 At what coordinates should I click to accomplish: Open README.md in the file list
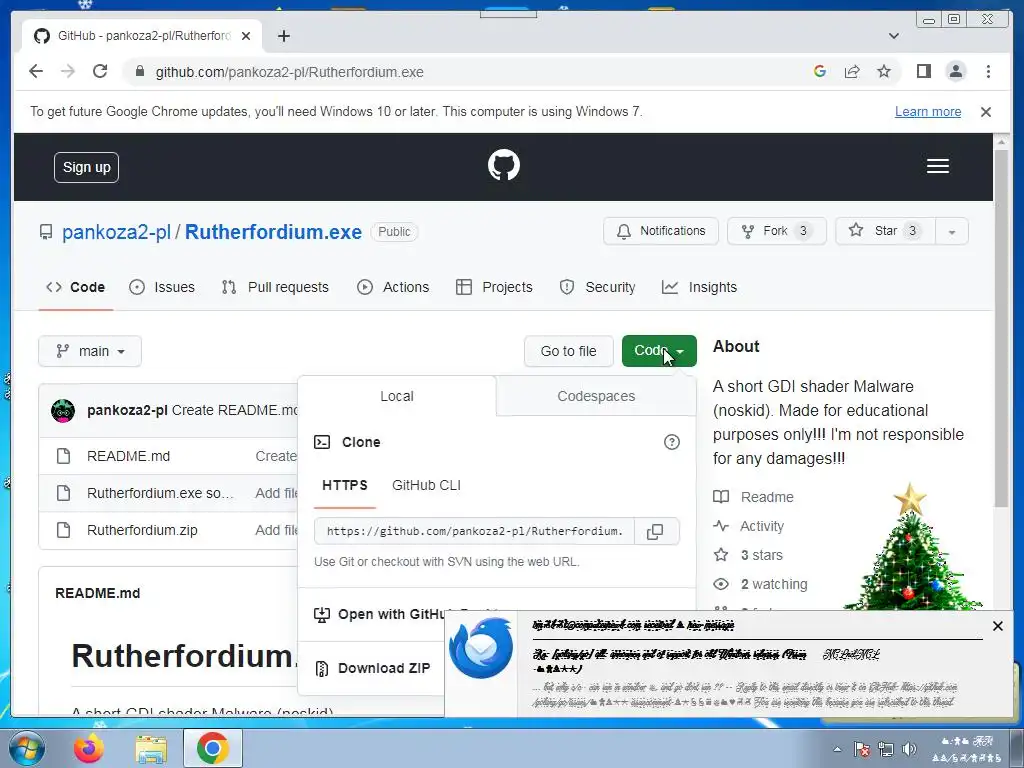(x=128, y=456)
